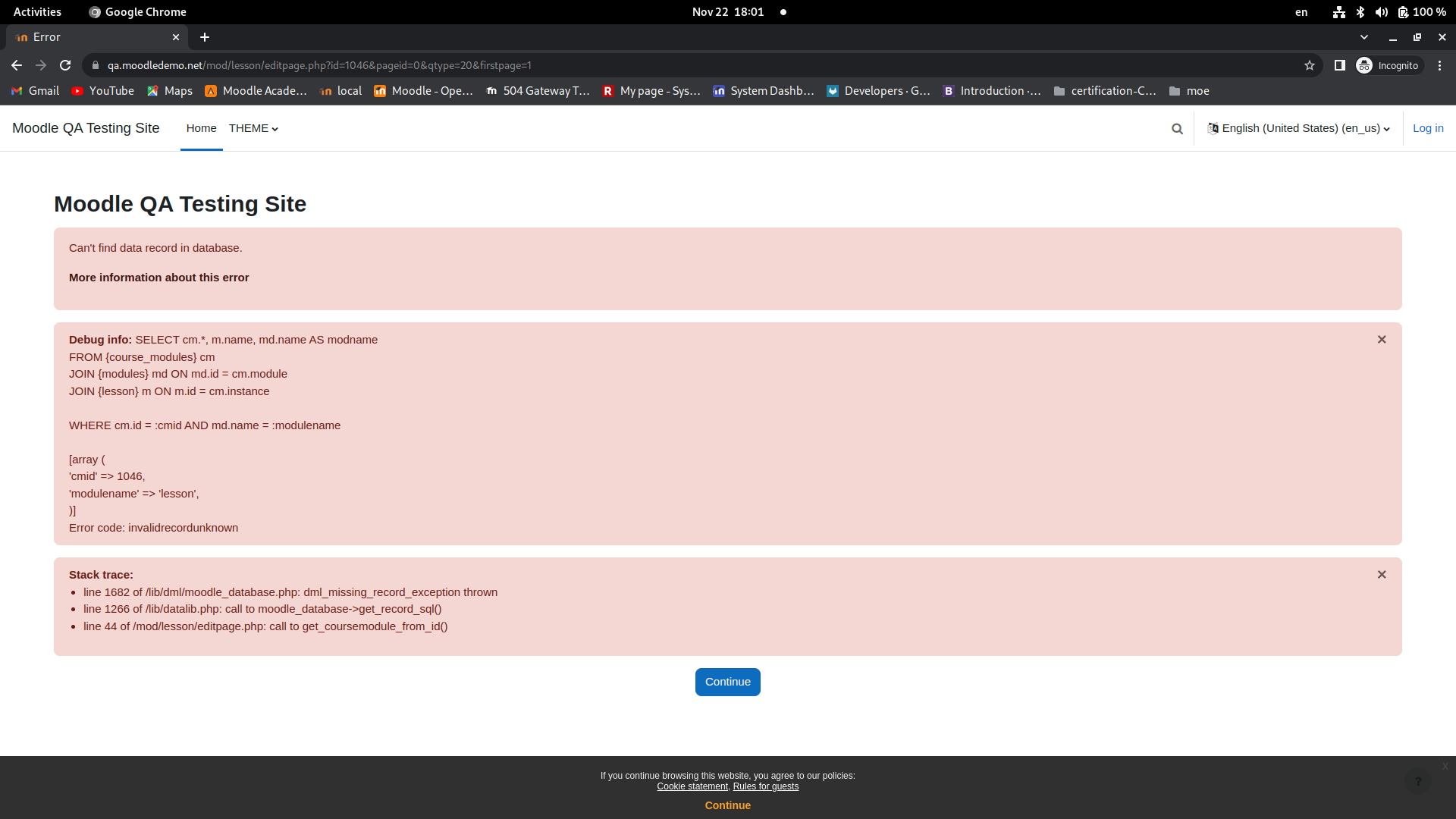Click the blue Continue button
This screenshot has height=819, width=1456.
[x=728, y=682]
